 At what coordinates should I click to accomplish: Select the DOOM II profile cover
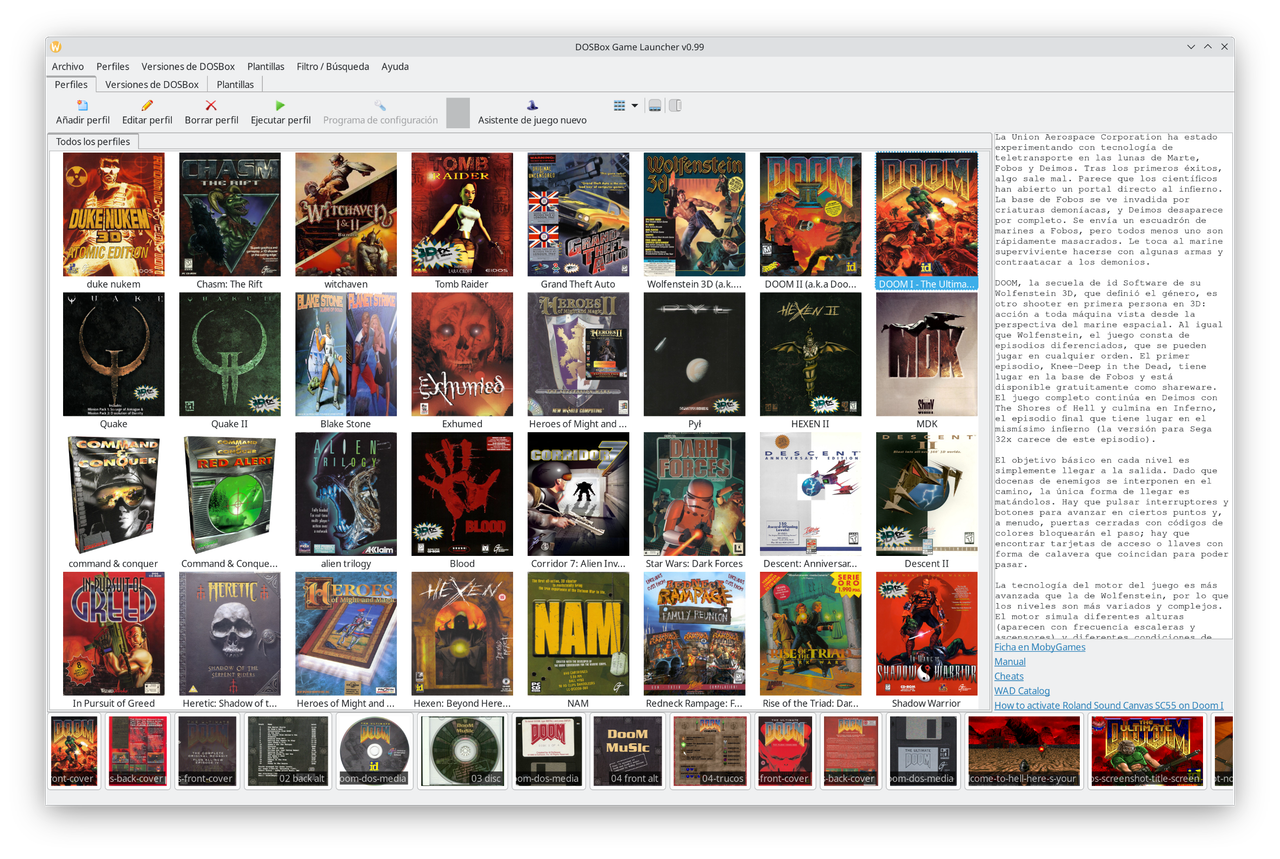[810, 214]
